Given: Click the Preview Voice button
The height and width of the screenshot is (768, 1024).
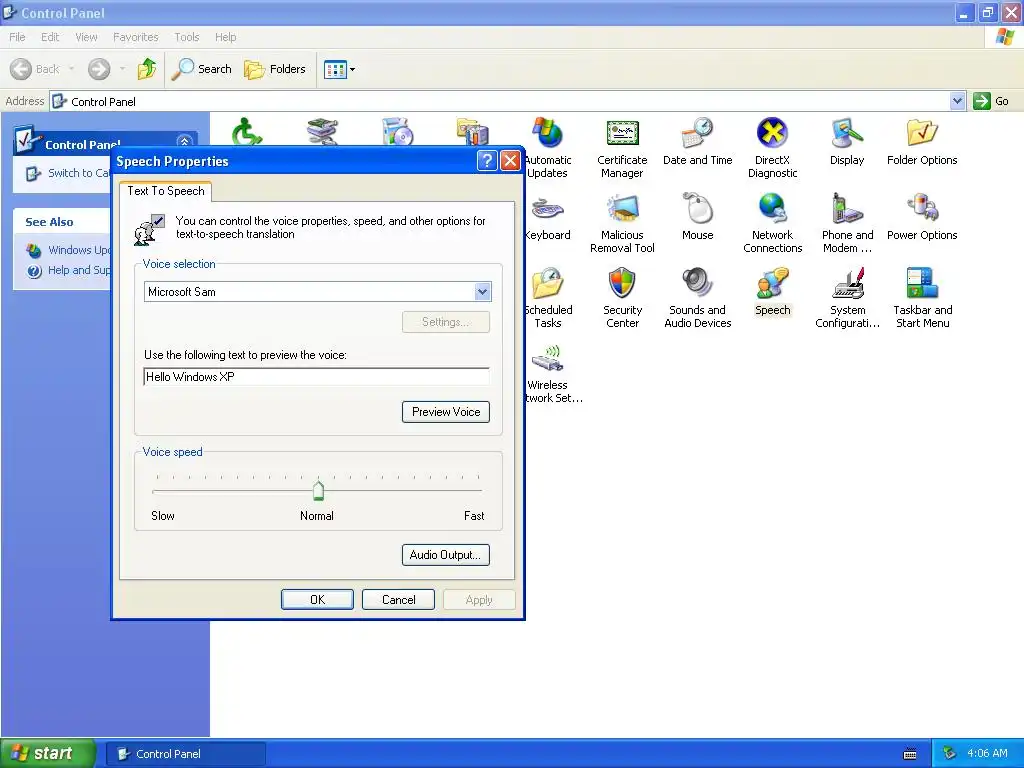Looking at the screenshot, I should 445,411.
